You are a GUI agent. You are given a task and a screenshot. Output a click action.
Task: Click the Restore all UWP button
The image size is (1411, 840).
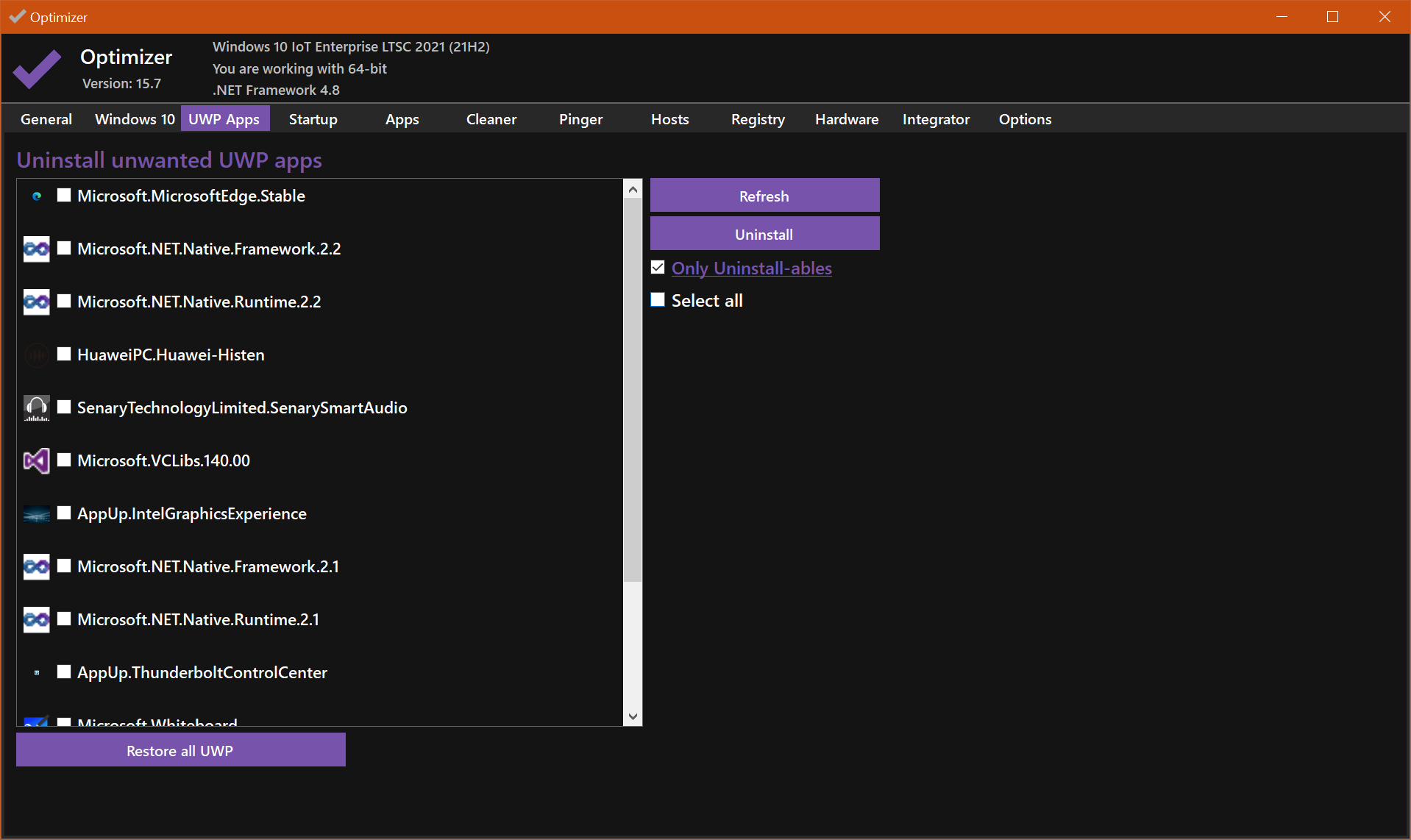click(x=180, y=750)
